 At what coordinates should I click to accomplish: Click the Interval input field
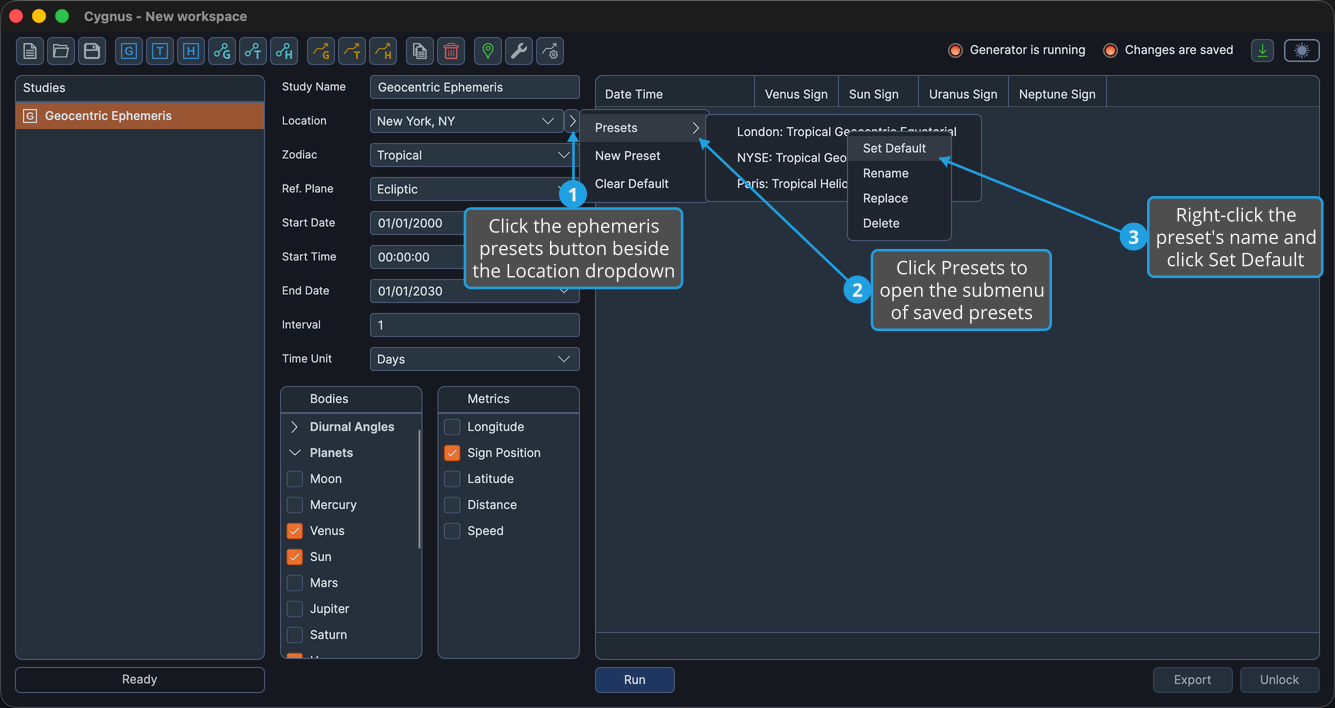(x=475, y=325)
